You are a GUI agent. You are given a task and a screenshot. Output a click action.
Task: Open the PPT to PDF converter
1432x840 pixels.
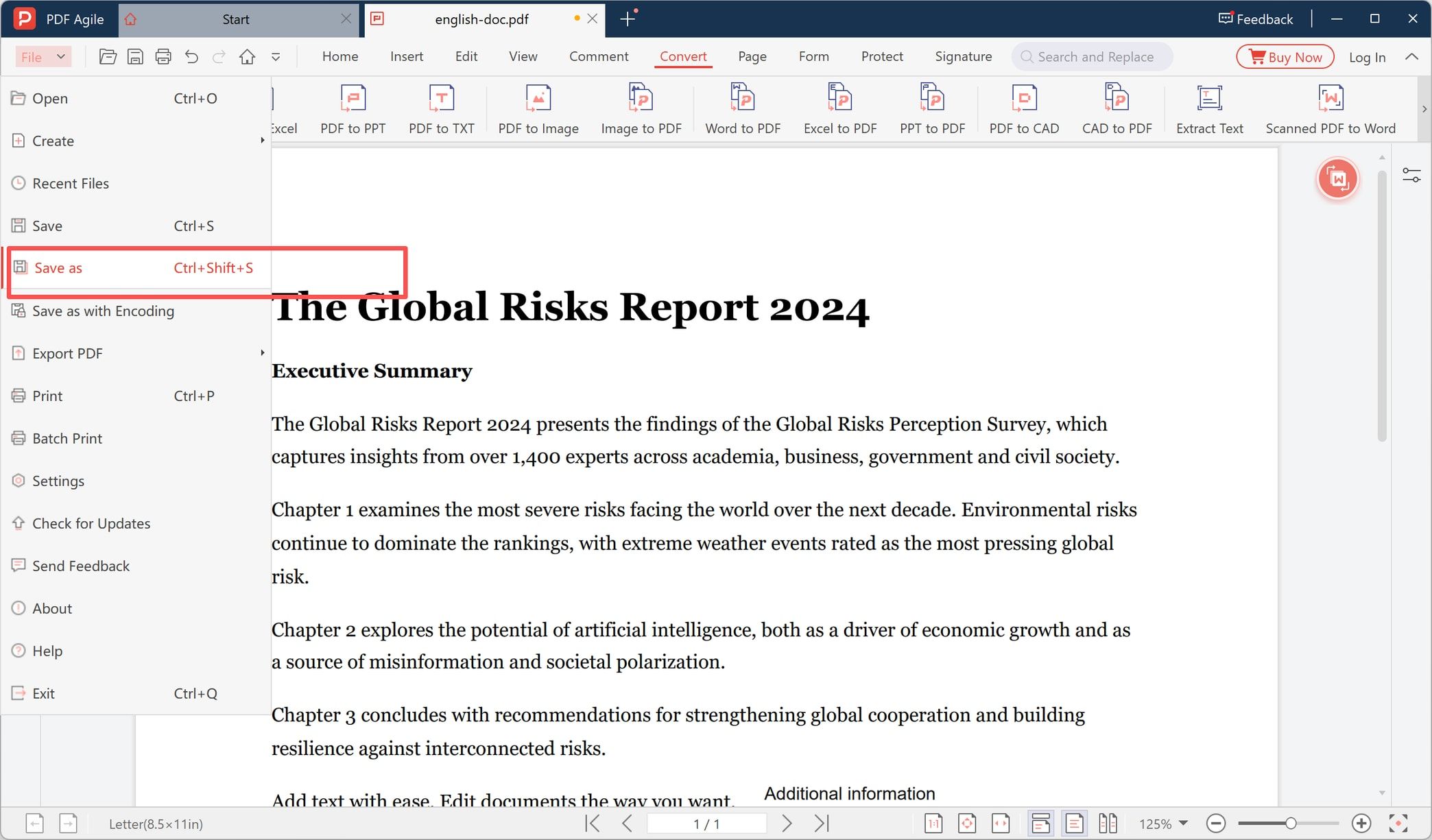[x=932, y=109]
